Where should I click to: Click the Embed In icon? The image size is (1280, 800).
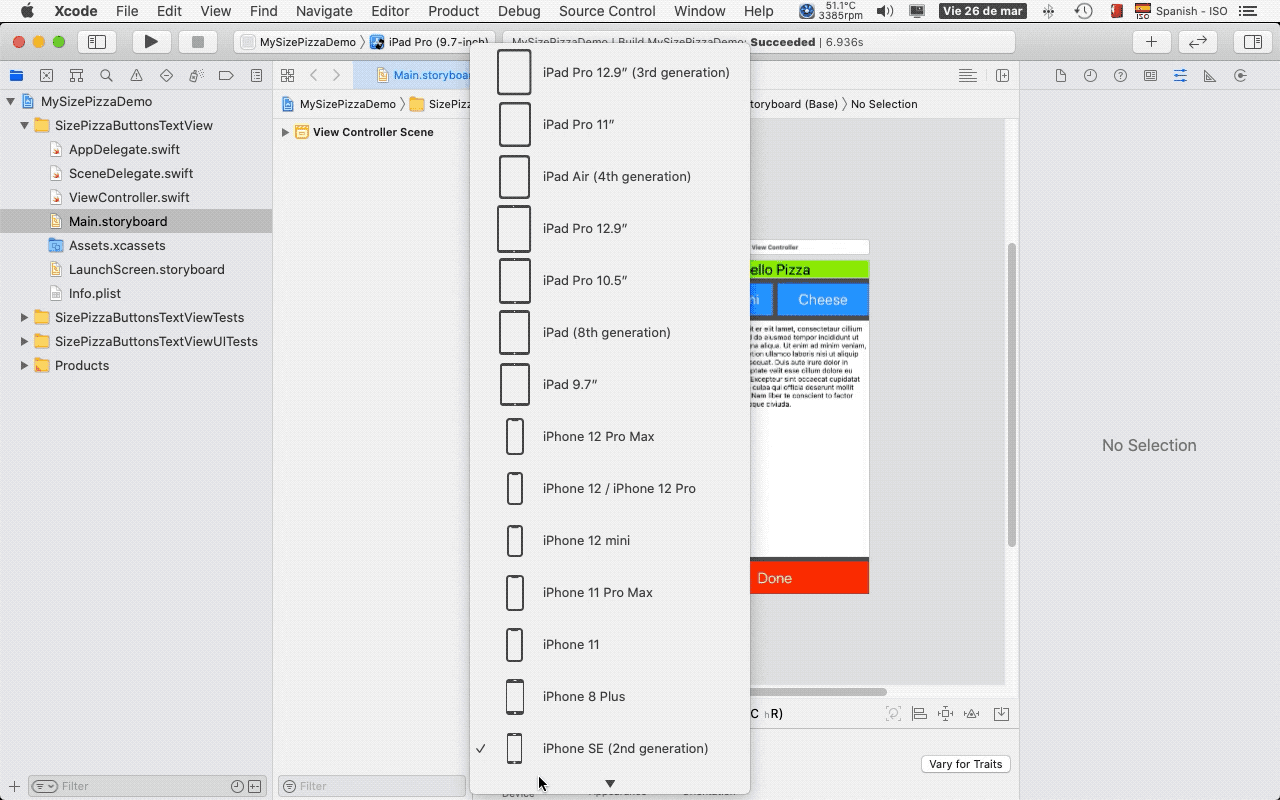[x=1001, y=714]
